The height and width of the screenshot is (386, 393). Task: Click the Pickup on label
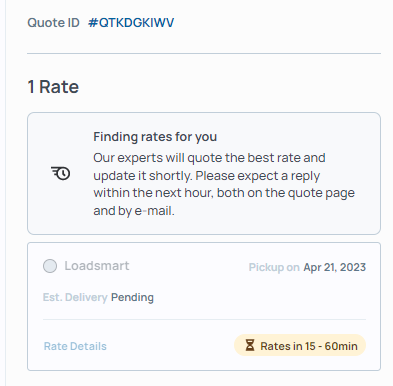coord(274,267)
